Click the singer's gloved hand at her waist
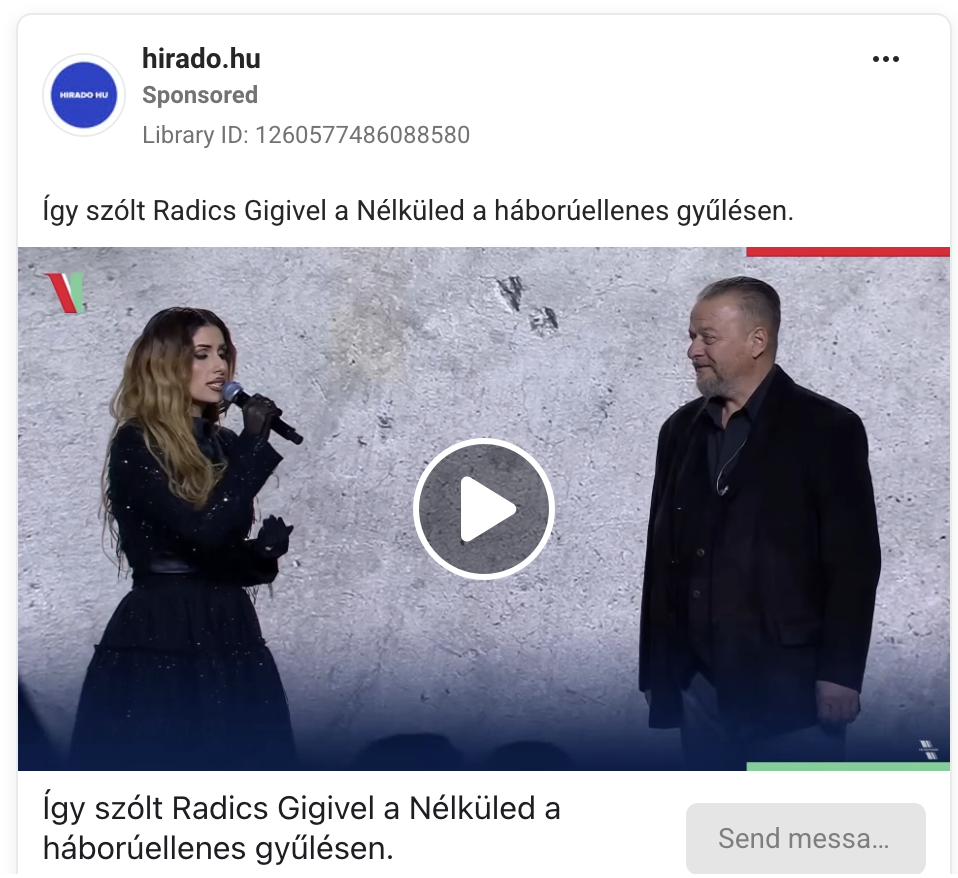This screenshot has width=958, height=878. 273,535
